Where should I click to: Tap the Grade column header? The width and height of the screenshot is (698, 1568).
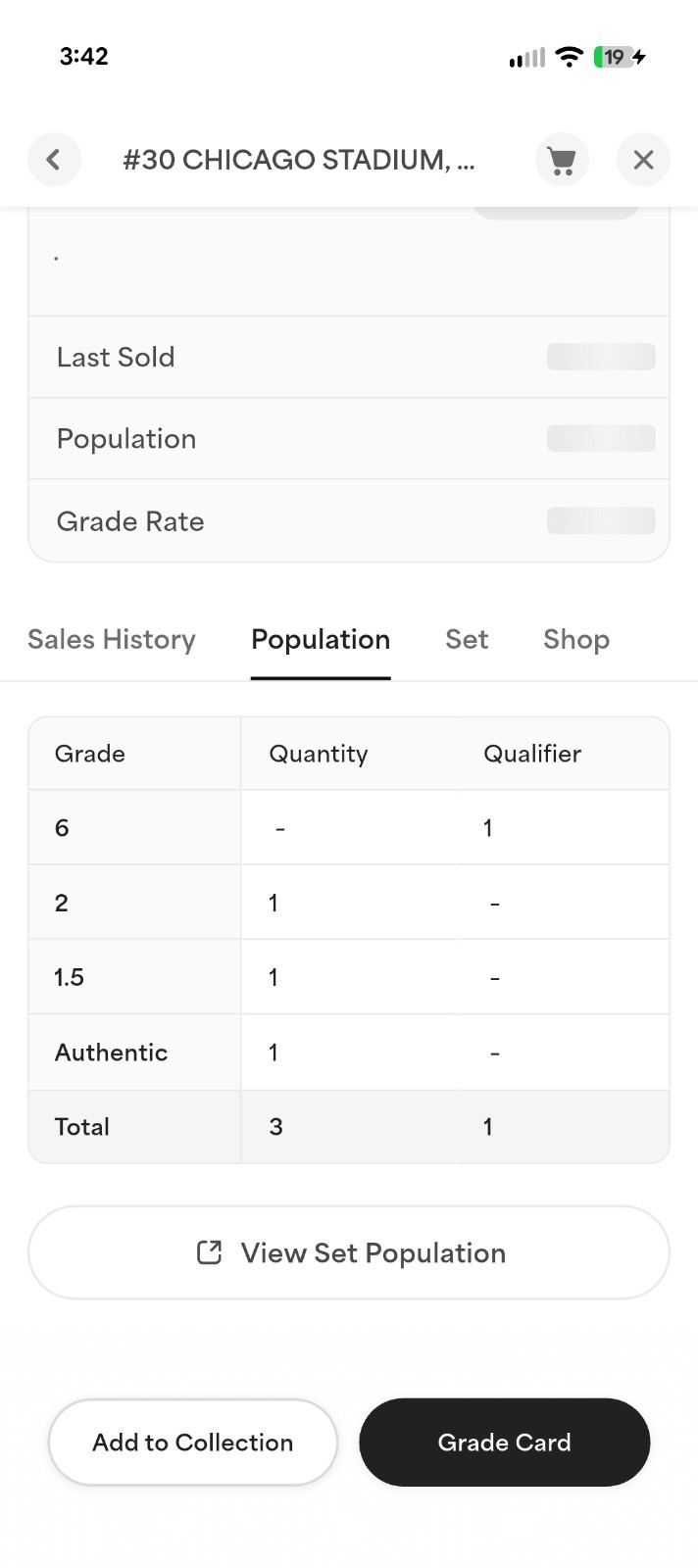[x=90, y=754]
